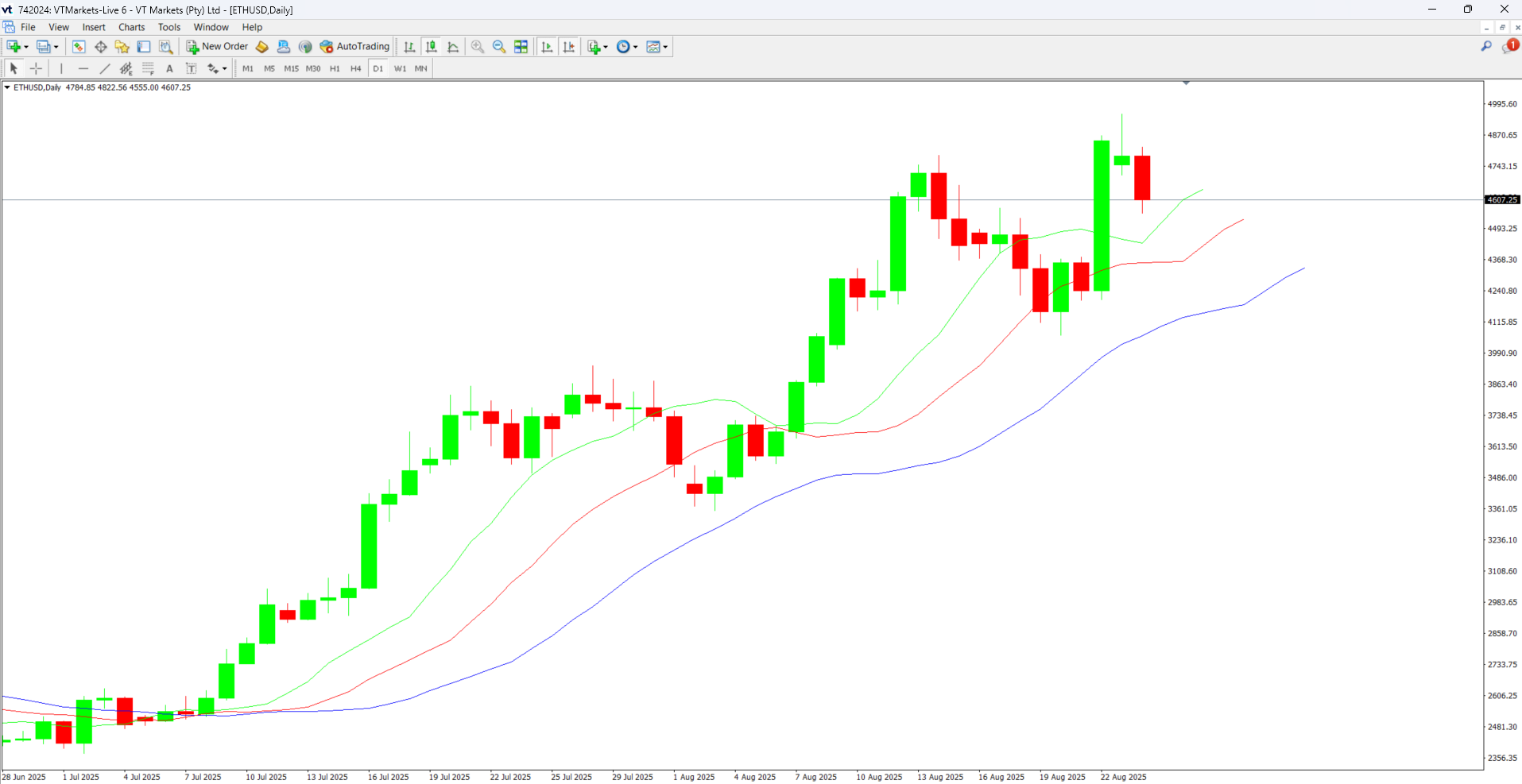Click the New Order button
This screenshot has height=784, width=1522.
[x=217, y=47]
